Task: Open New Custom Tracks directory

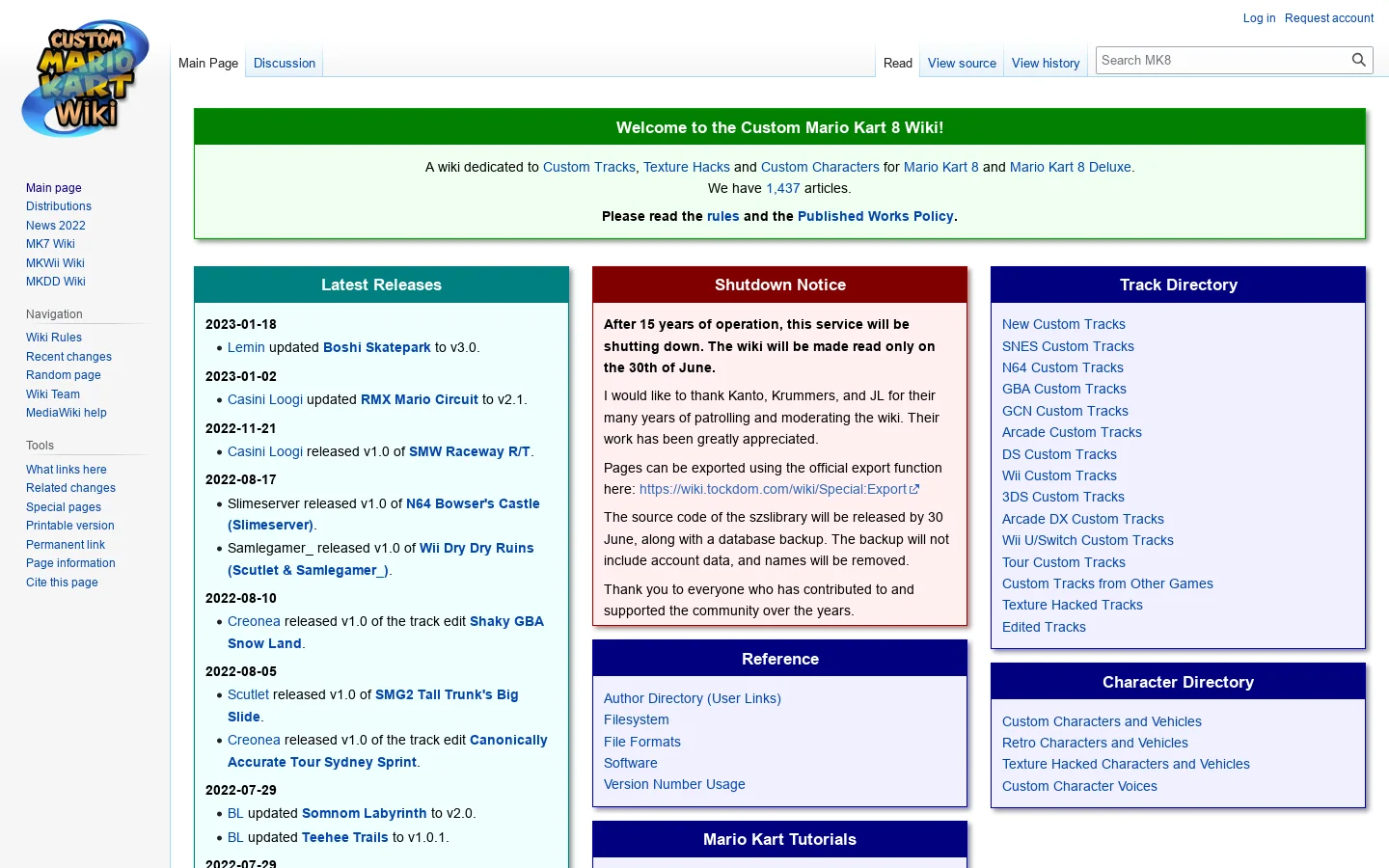Action: click(x=1064, y=324)
